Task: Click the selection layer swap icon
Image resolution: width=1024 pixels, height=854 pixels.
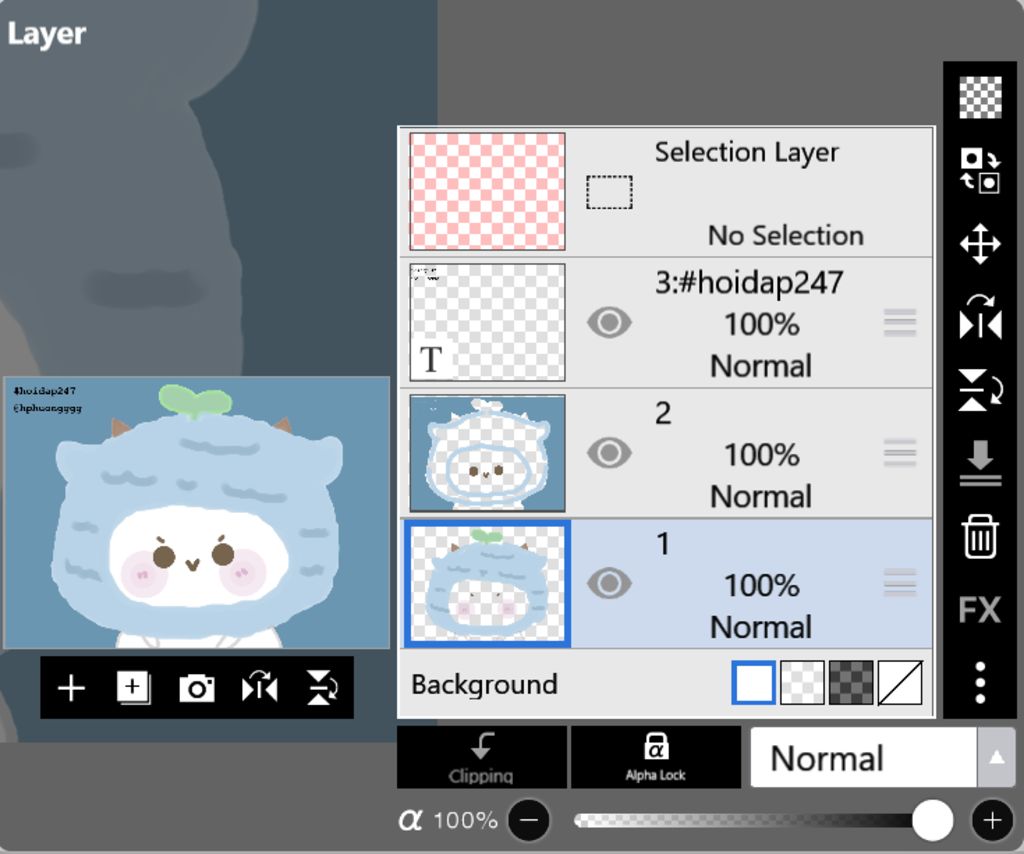Action: pyautogui.click(x=980, y=170)
